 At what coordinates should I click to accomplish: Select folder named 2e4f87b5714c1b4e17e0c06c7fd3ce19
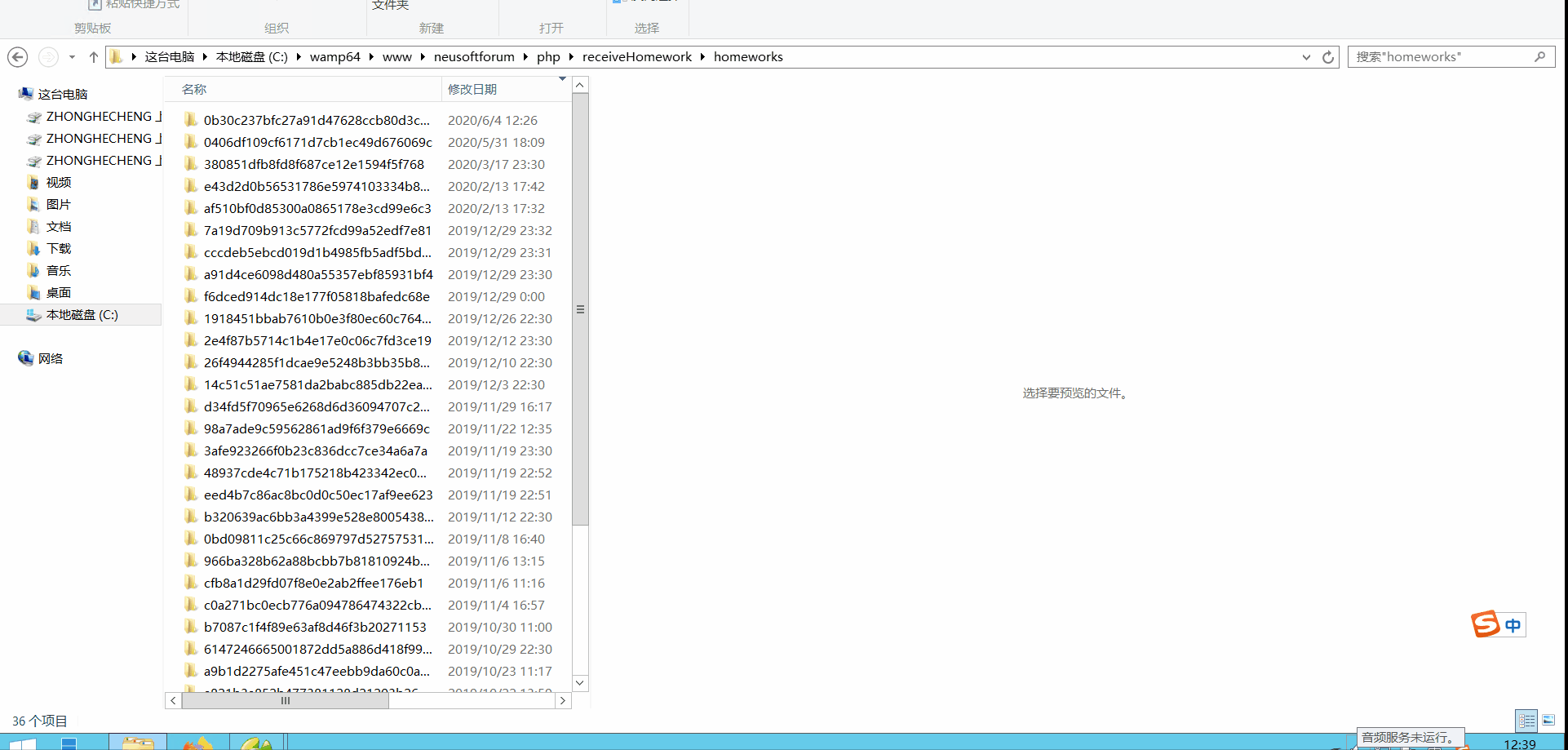pos(317,340)
